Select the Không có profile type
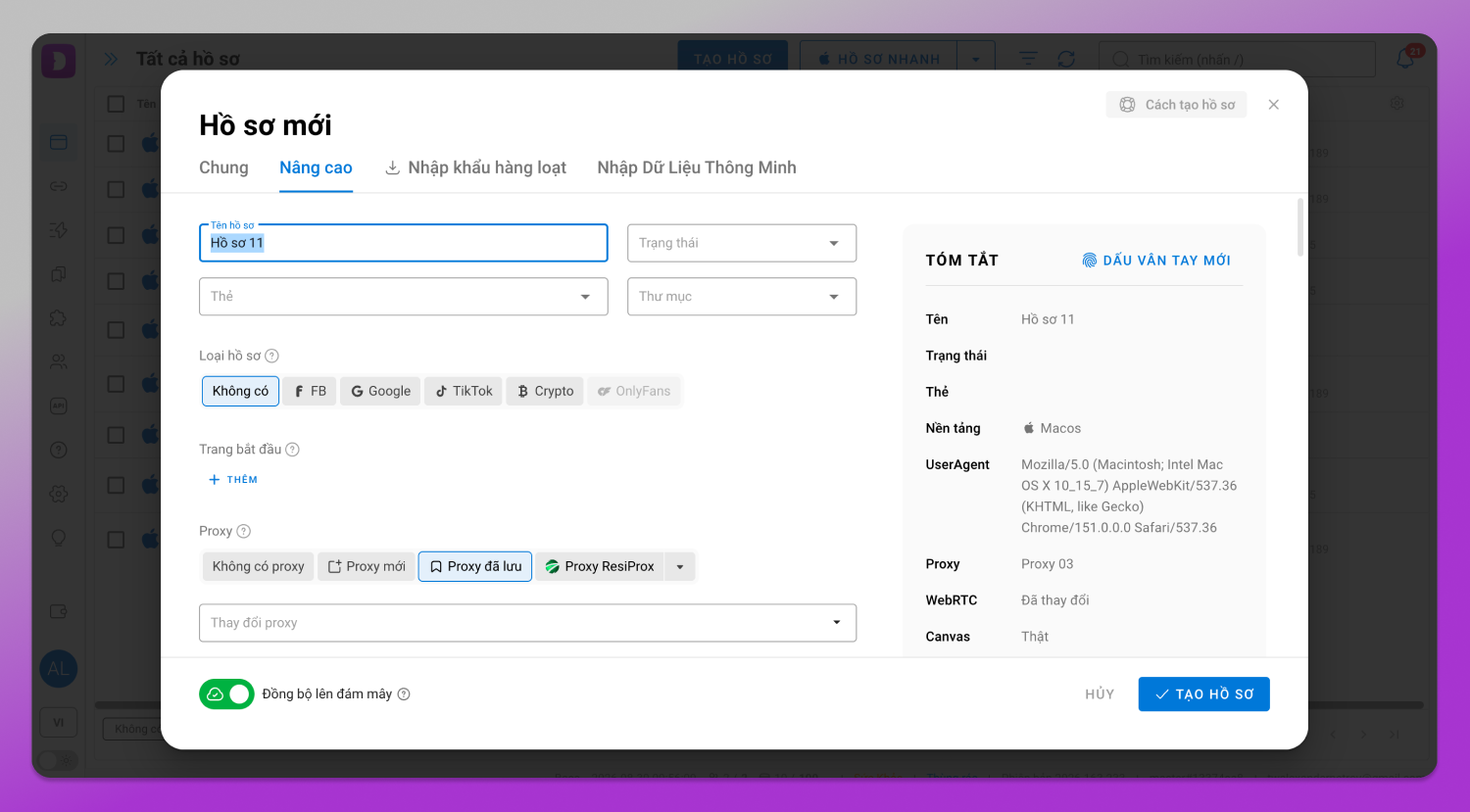 click(x=240, y=391)
